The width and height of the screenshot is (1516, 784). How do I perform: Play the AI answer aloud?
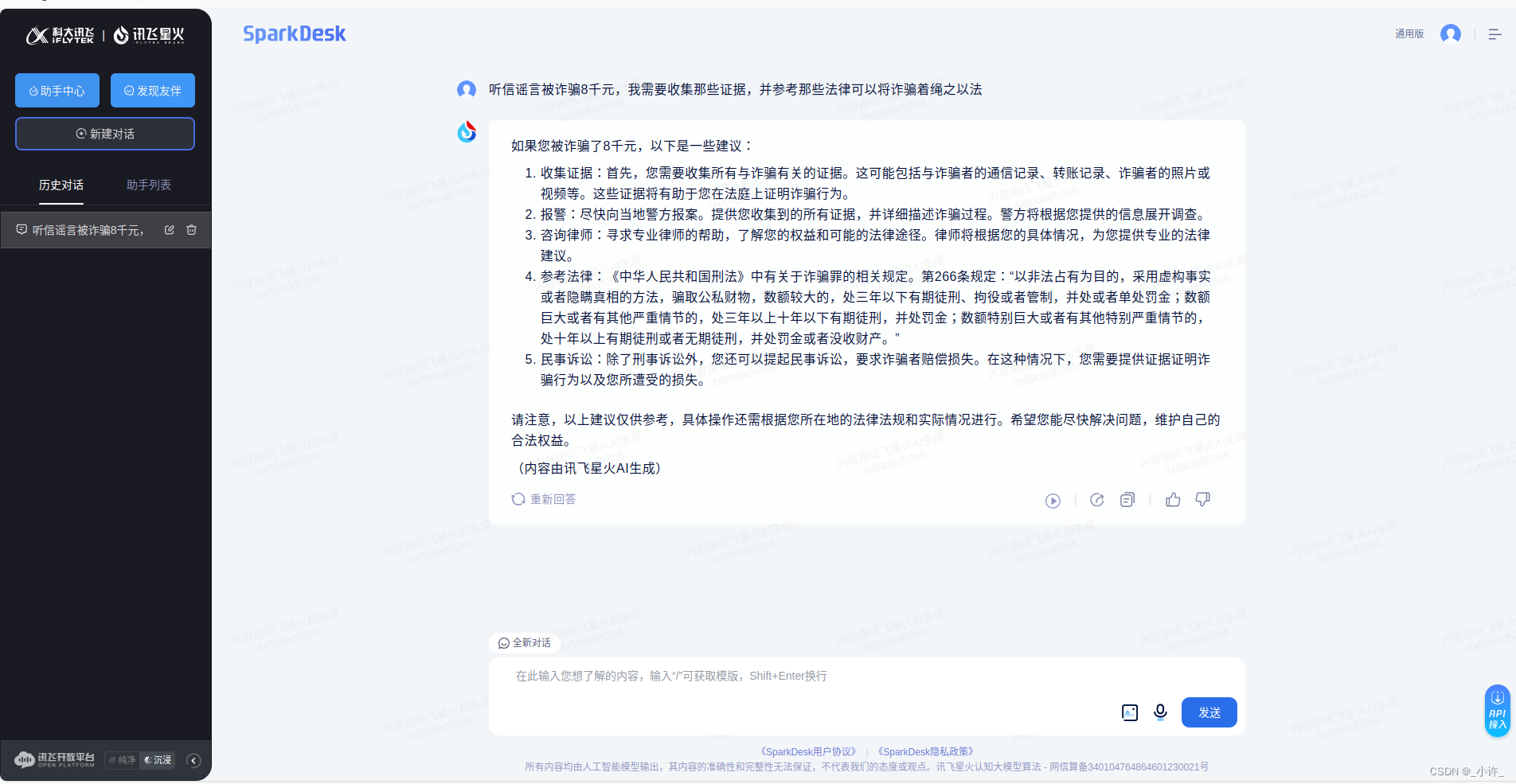tap(1053, 501)
